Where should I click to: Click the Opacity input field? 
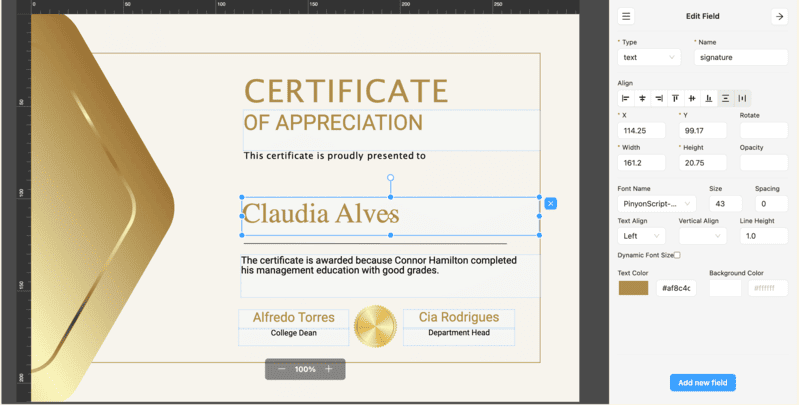764,163
